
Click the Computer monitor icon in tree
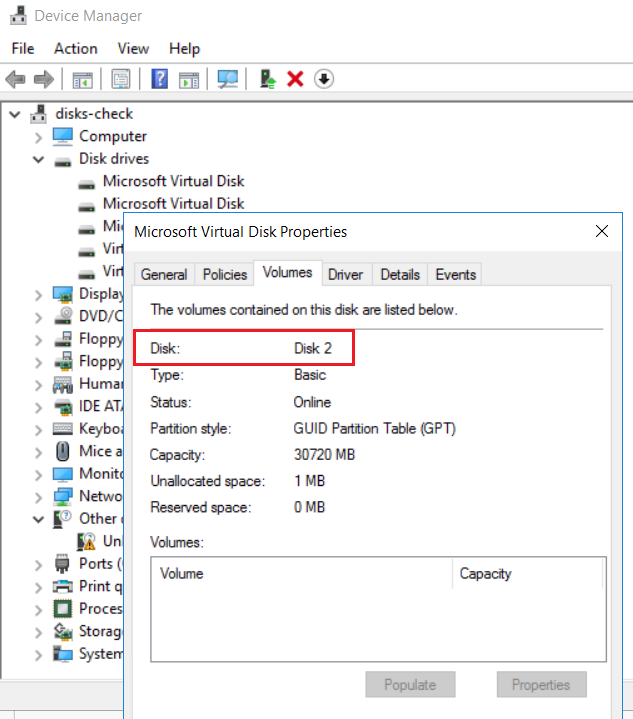coord(62,136)
